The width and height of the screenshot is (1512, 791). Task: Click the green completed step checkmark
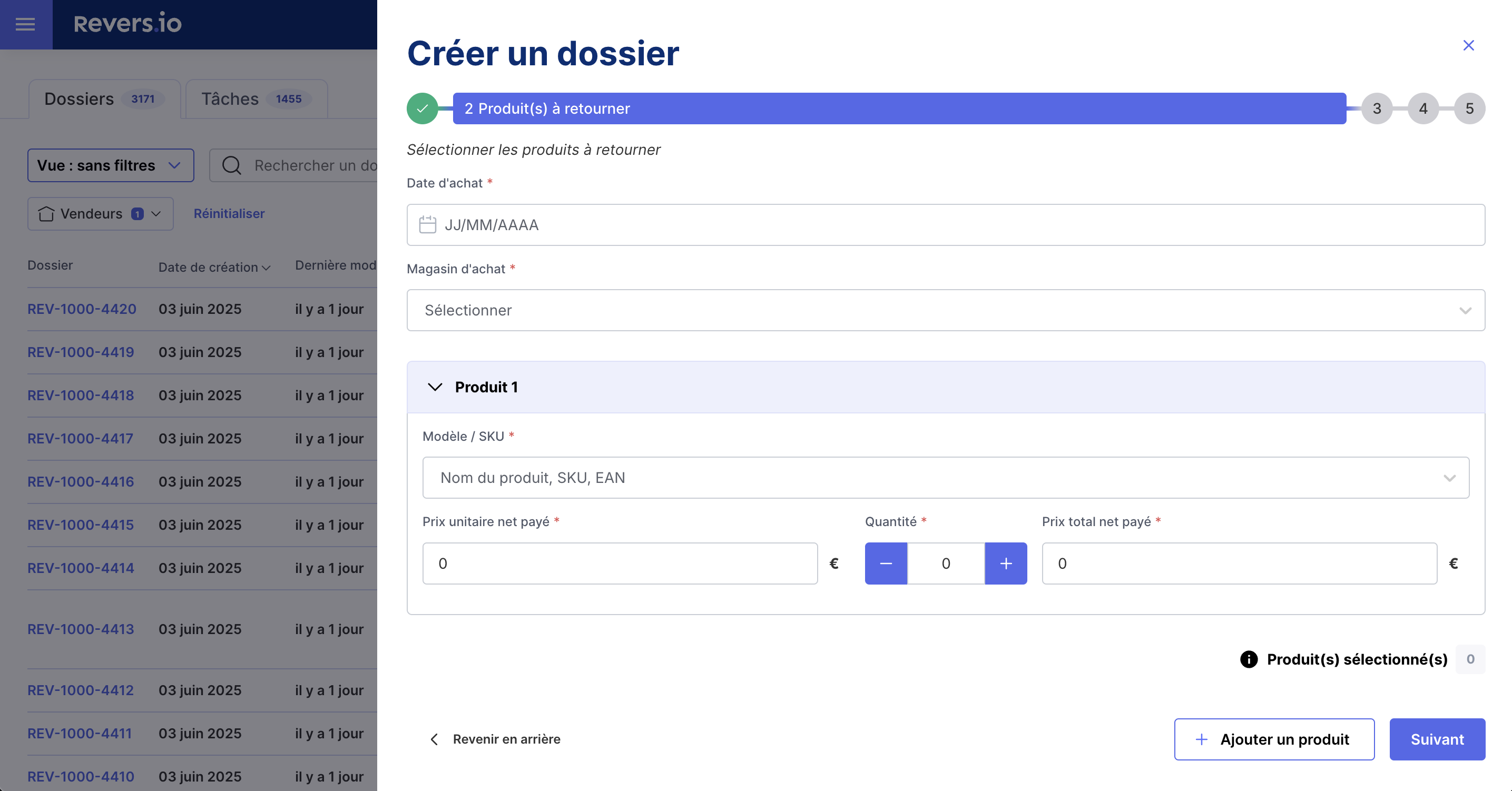coord(423,108)
